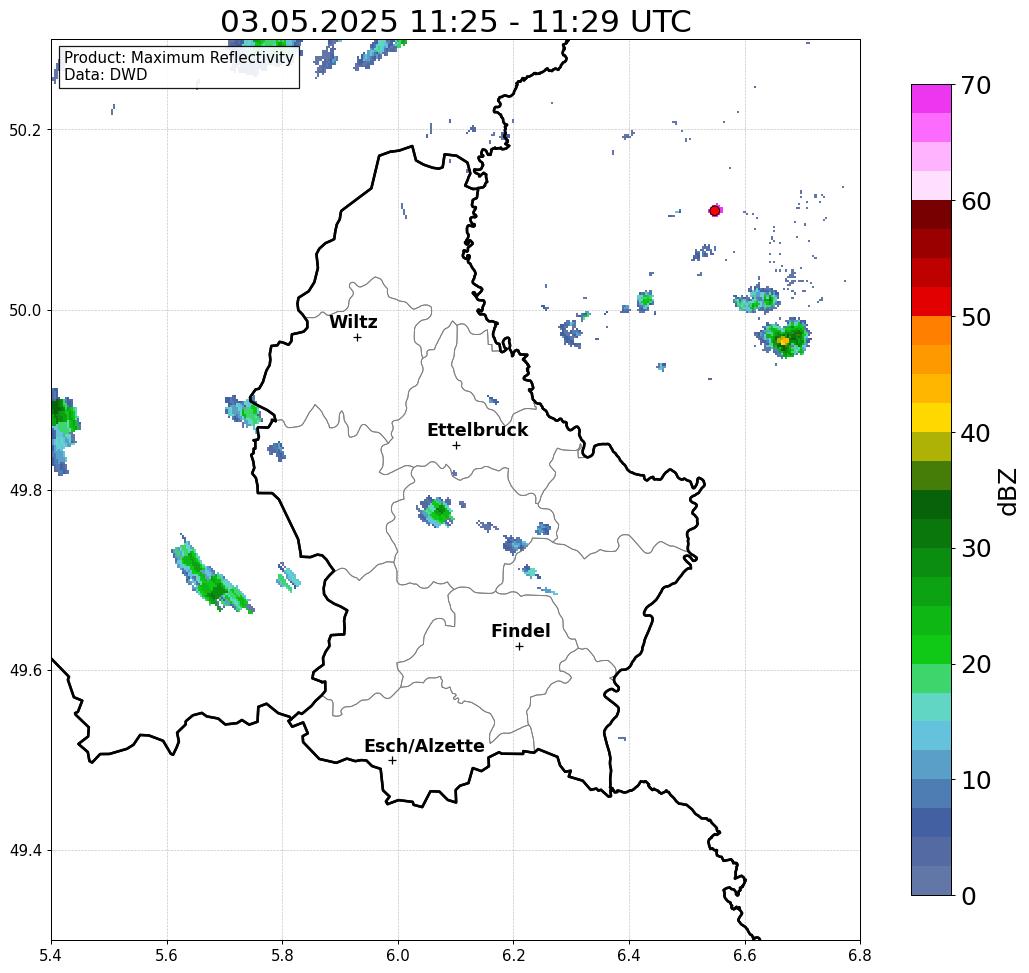Click the Wiltz label
Viewport: 1029px width, 973px height.
353,322
